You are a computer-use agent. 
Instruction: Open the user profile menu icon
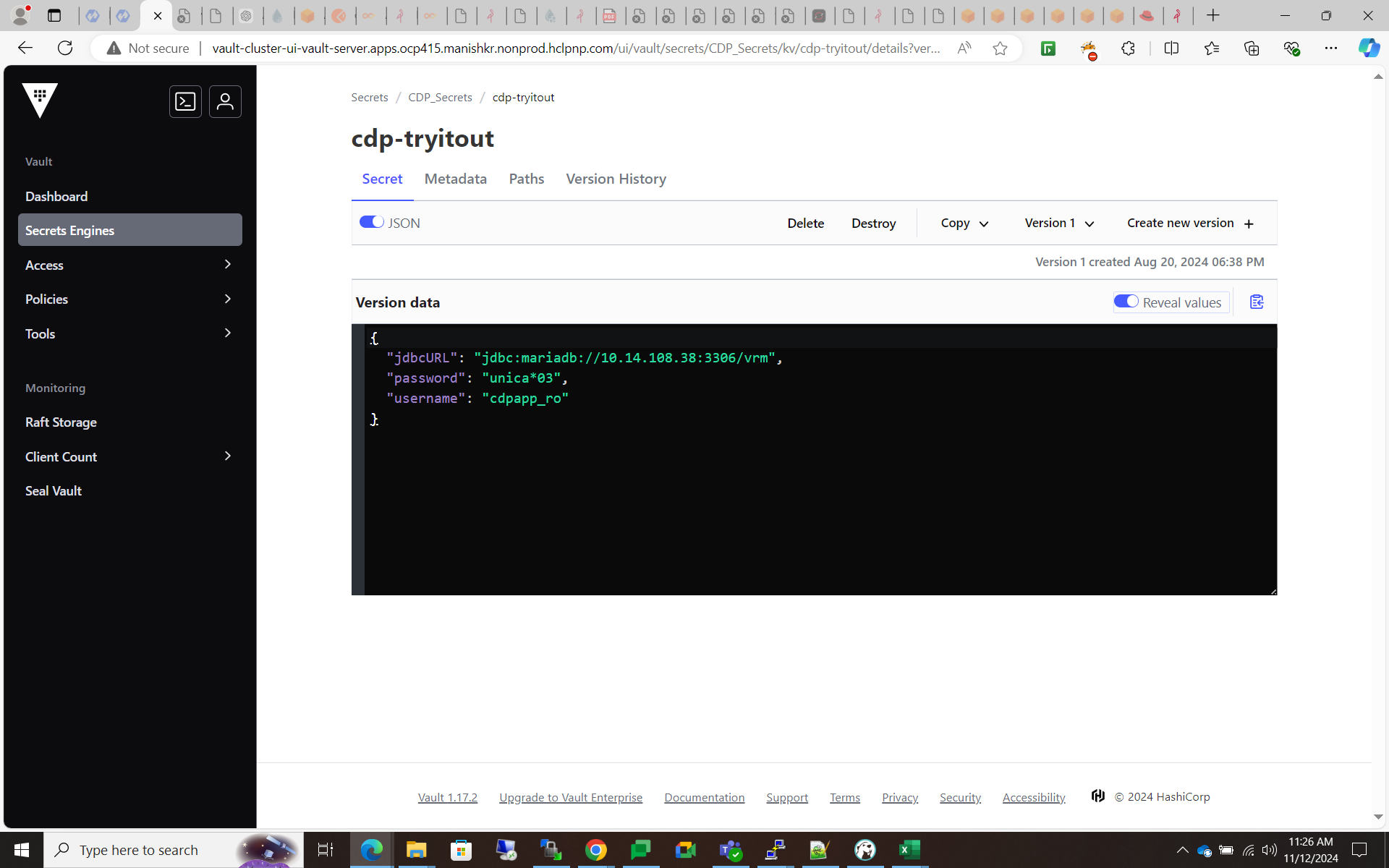225,101
